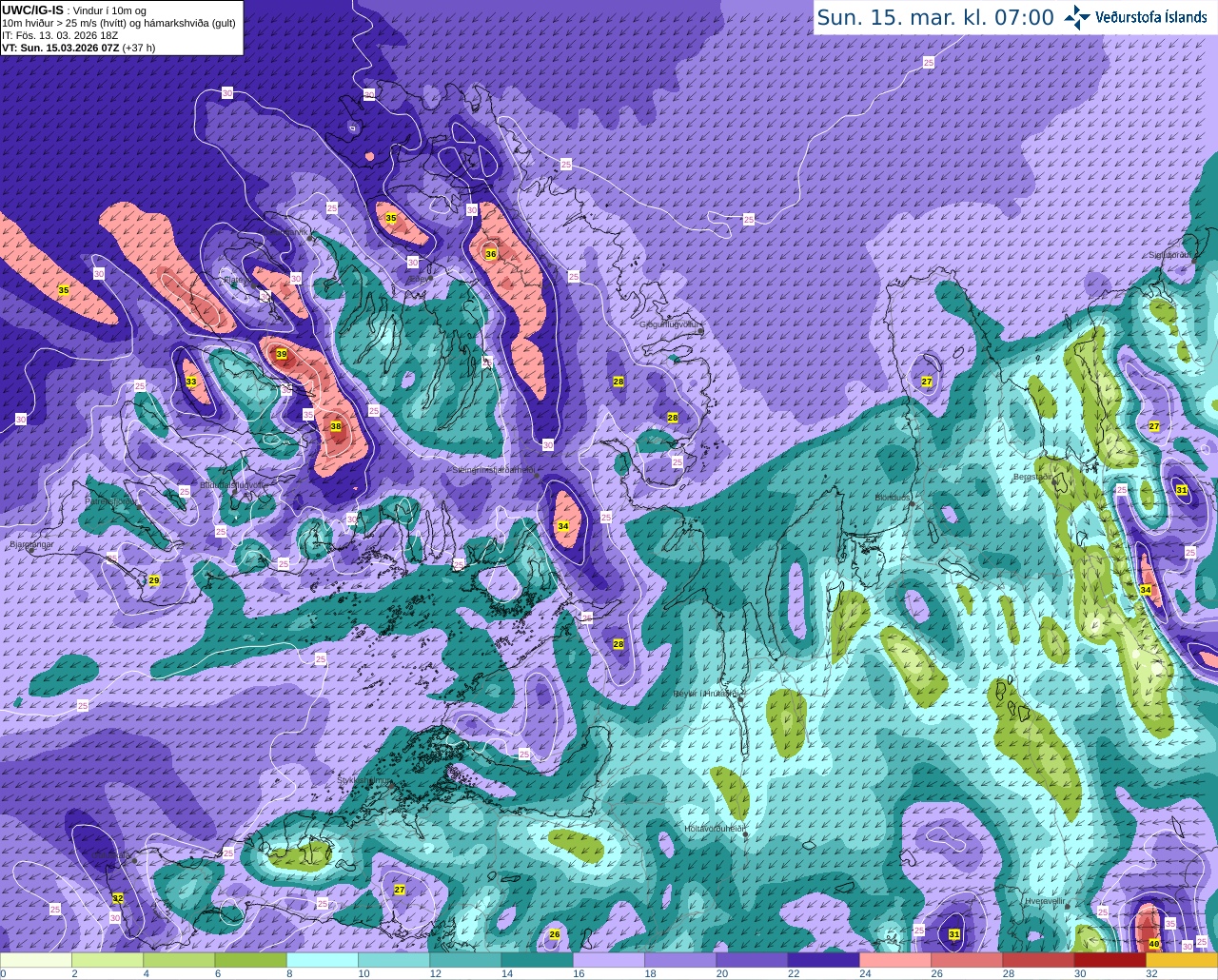Pick the 12–14 m/s teal legend swatch

tap(465, 960)
